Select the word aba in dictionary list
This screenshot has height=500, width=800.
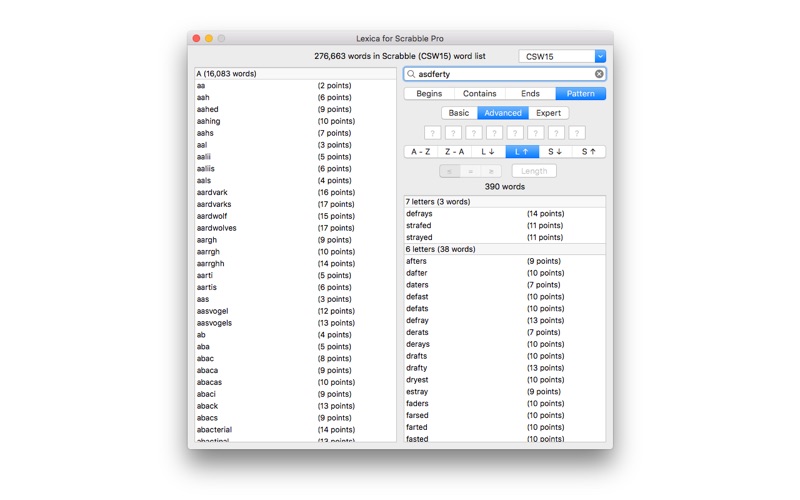[295, 346]
